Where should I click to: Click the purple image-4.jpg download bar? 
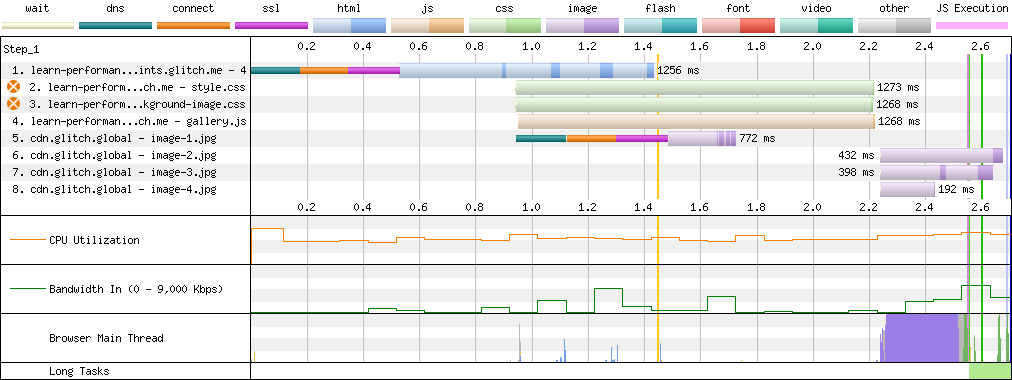tap(907, 190)
